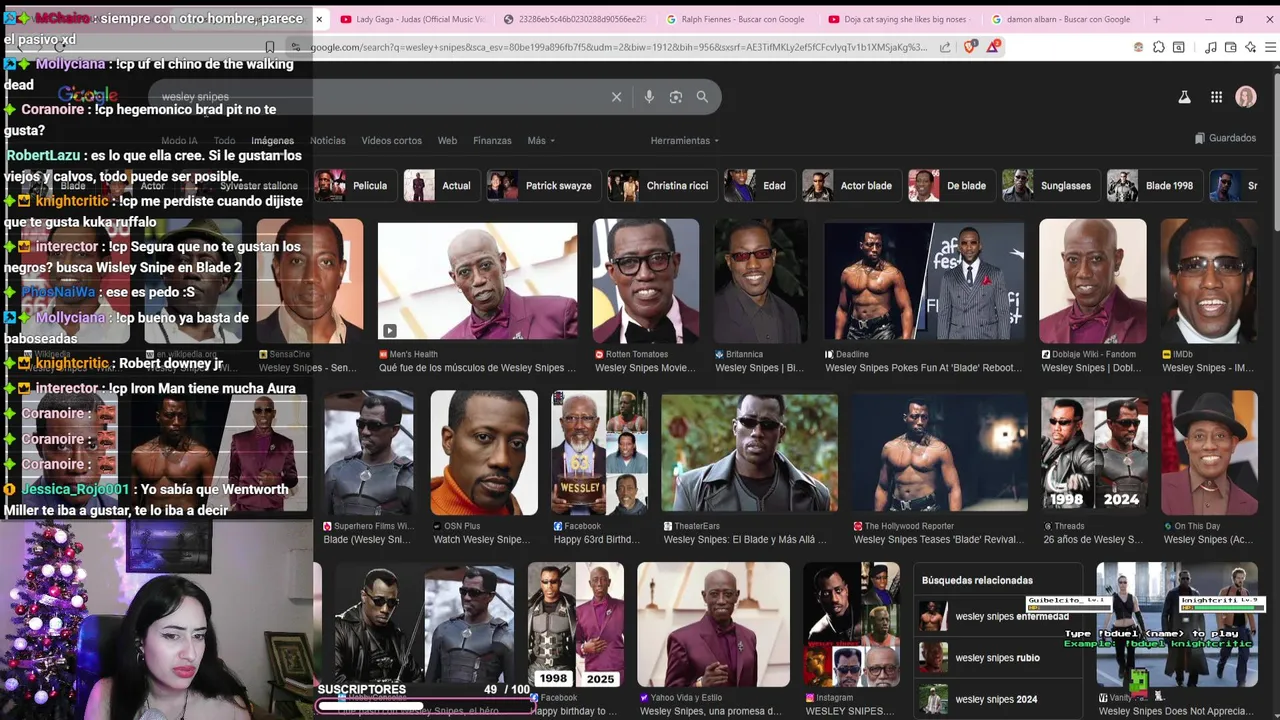Start voice search with the microphone icon
1280x720 pixels.
649,97
